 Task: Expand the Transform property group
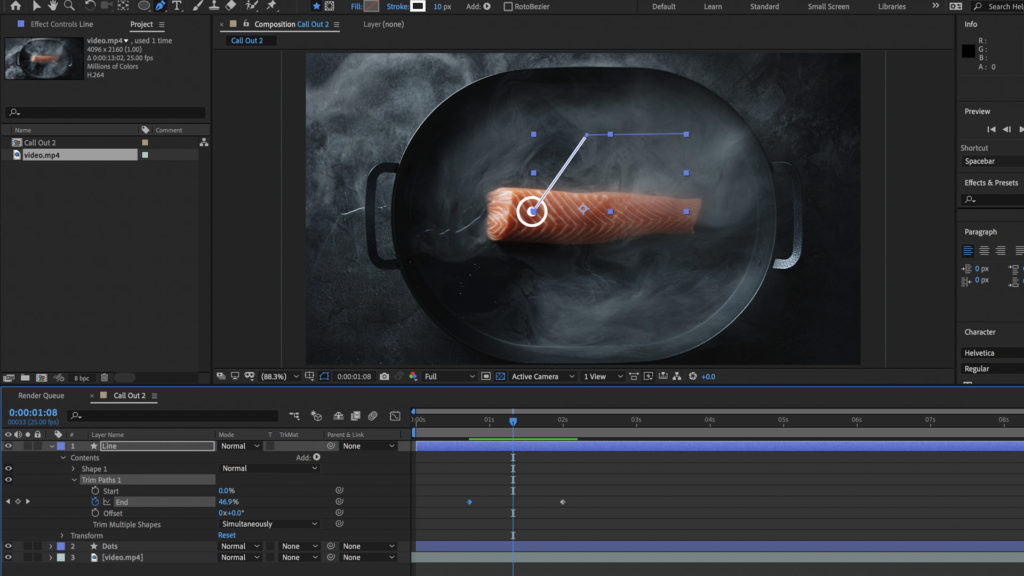[61, 535]
